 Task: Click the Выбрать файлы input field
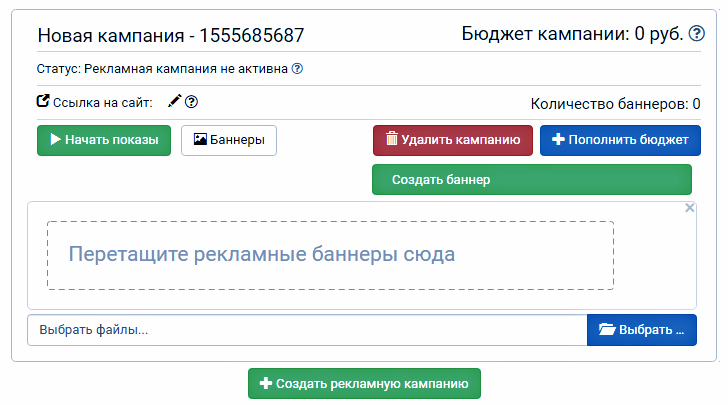[307, 330]
